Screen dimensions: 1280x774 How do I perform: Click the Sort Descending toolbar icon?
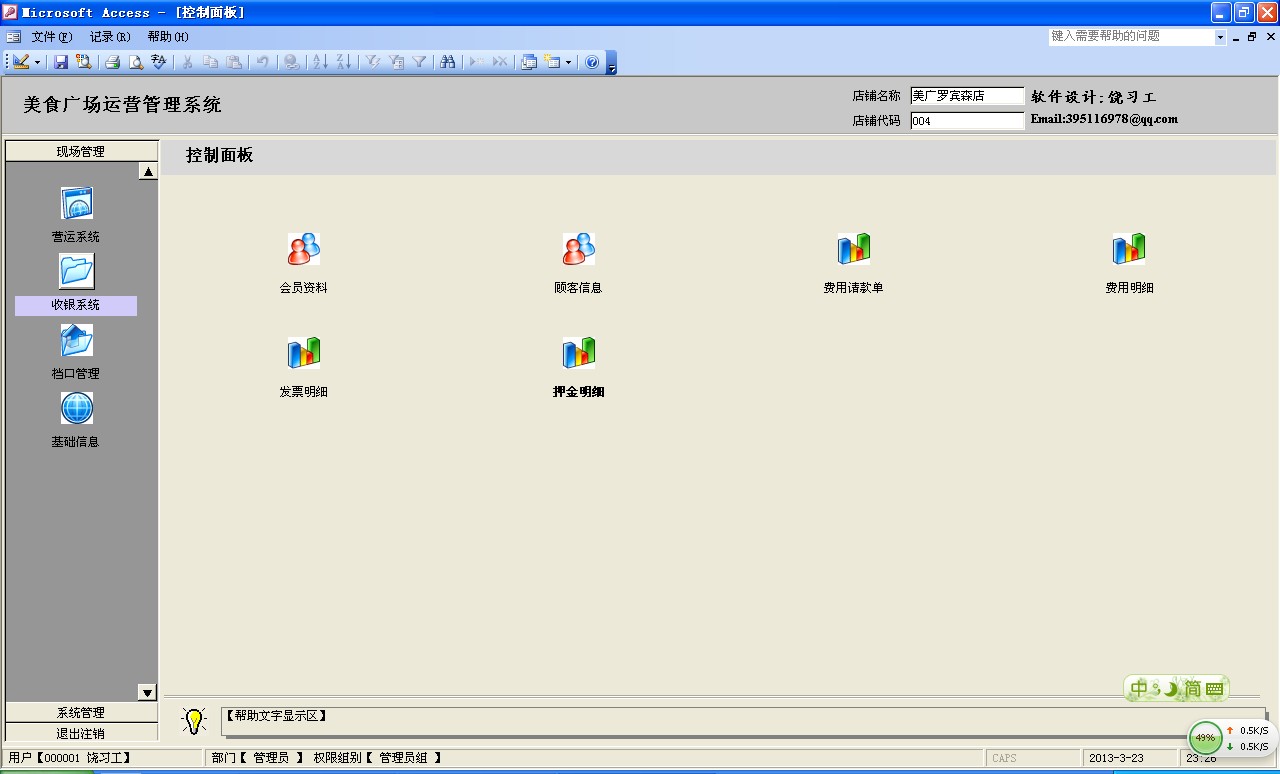[x=344, y=62]
